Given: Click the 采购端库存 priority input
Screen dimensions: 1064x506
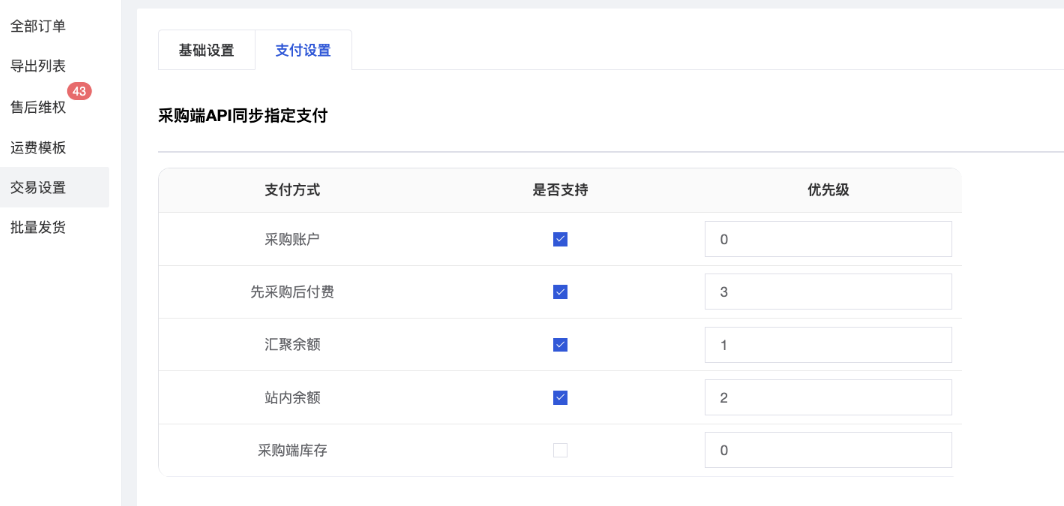Looking at the screenshot, I should 827,450.
